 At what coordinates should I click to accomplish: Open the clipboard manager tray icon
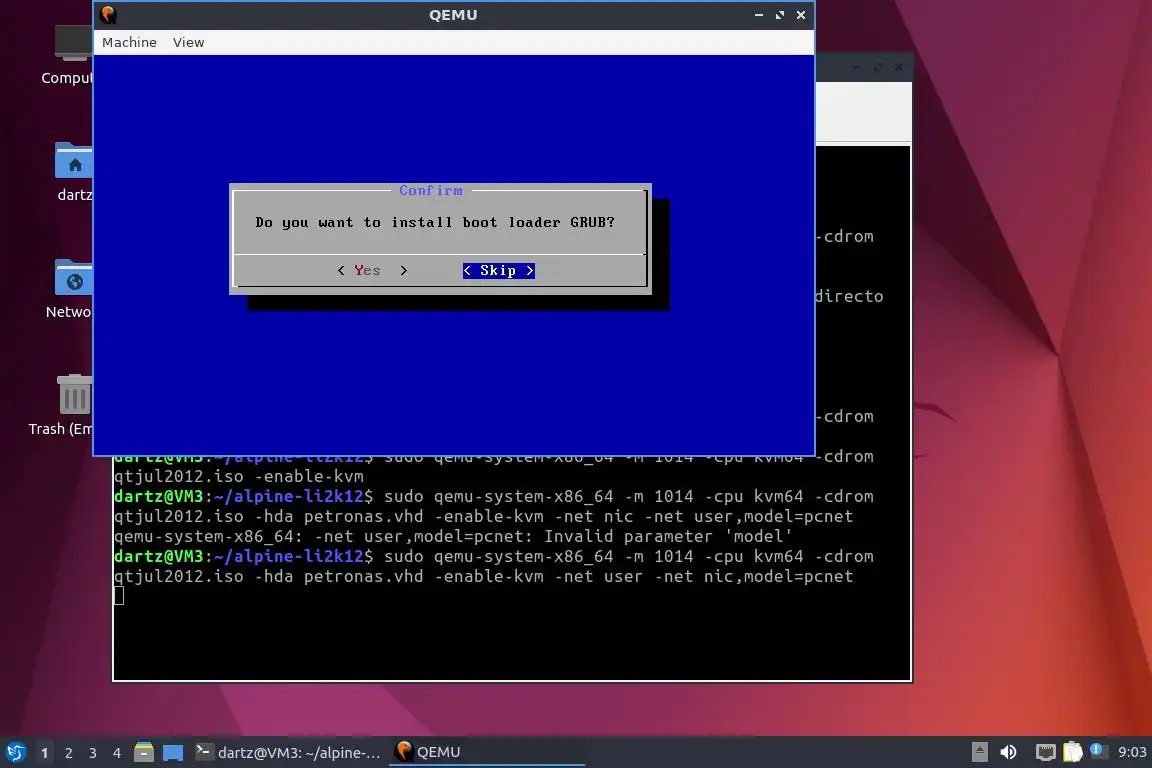pos(1073,751)
